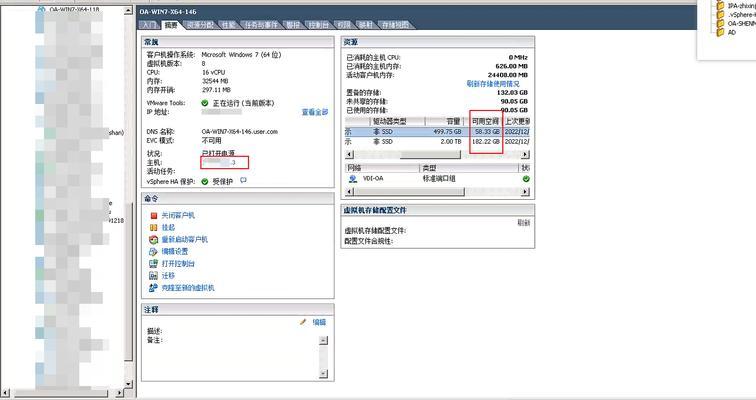Switch to the 权限 tab

(344, 25)
